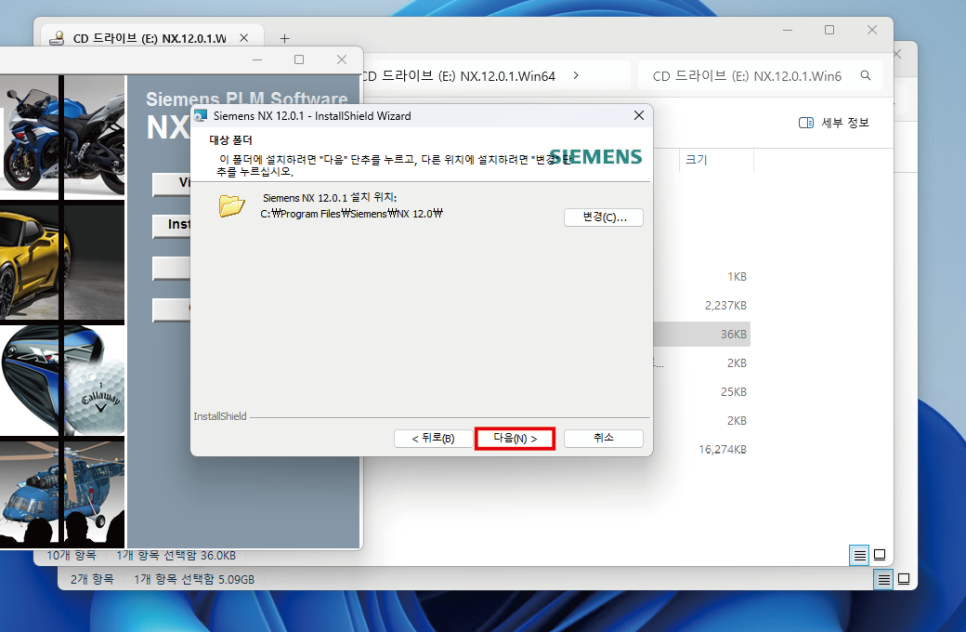Close the NX launcher window
This screenshot has width=966, height=632.
342,60
